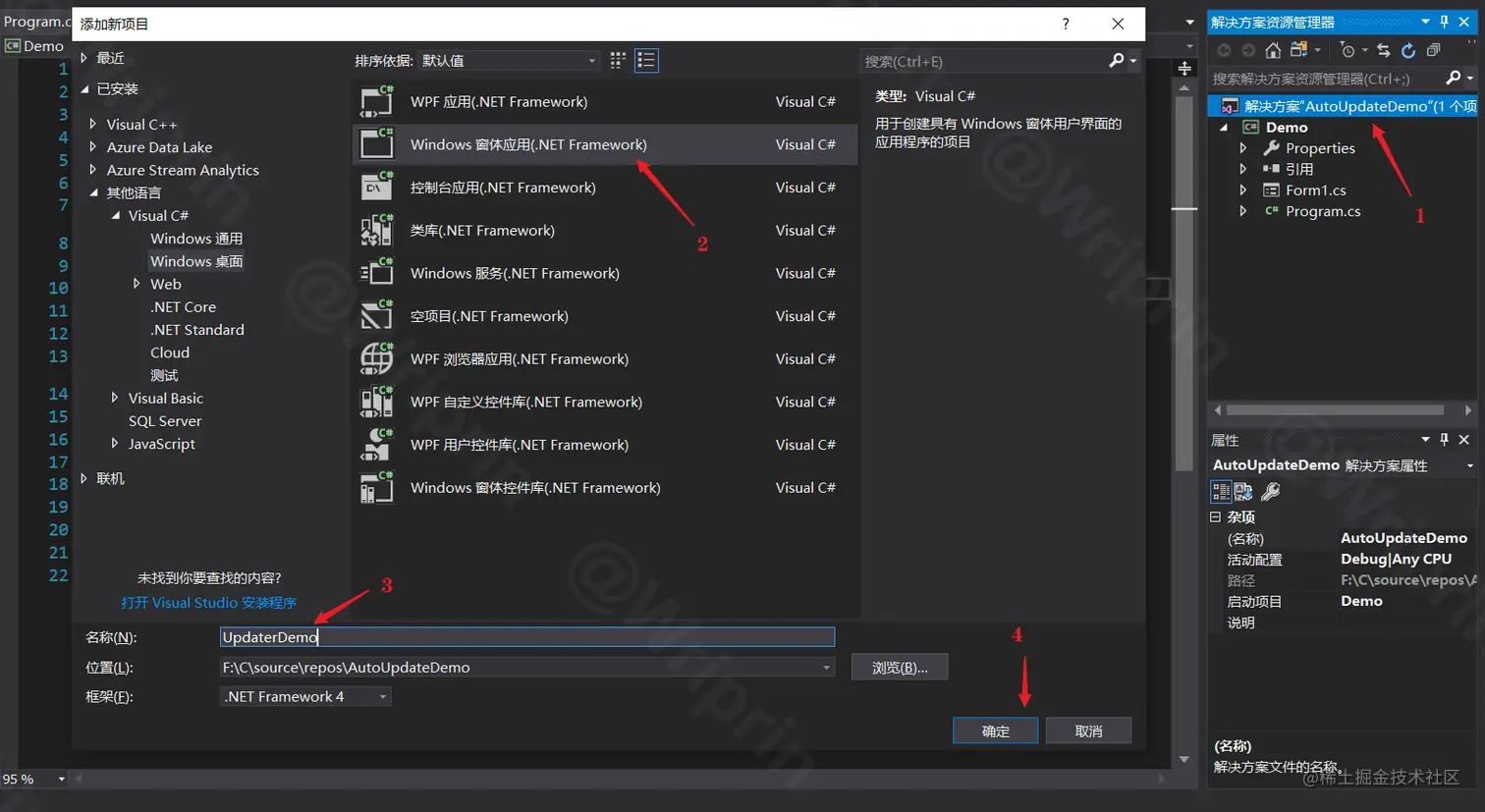The height and width of the screenshot is (812, 1485).
Task: Collapse the 已安装 tree node
Action: [84, 88]
